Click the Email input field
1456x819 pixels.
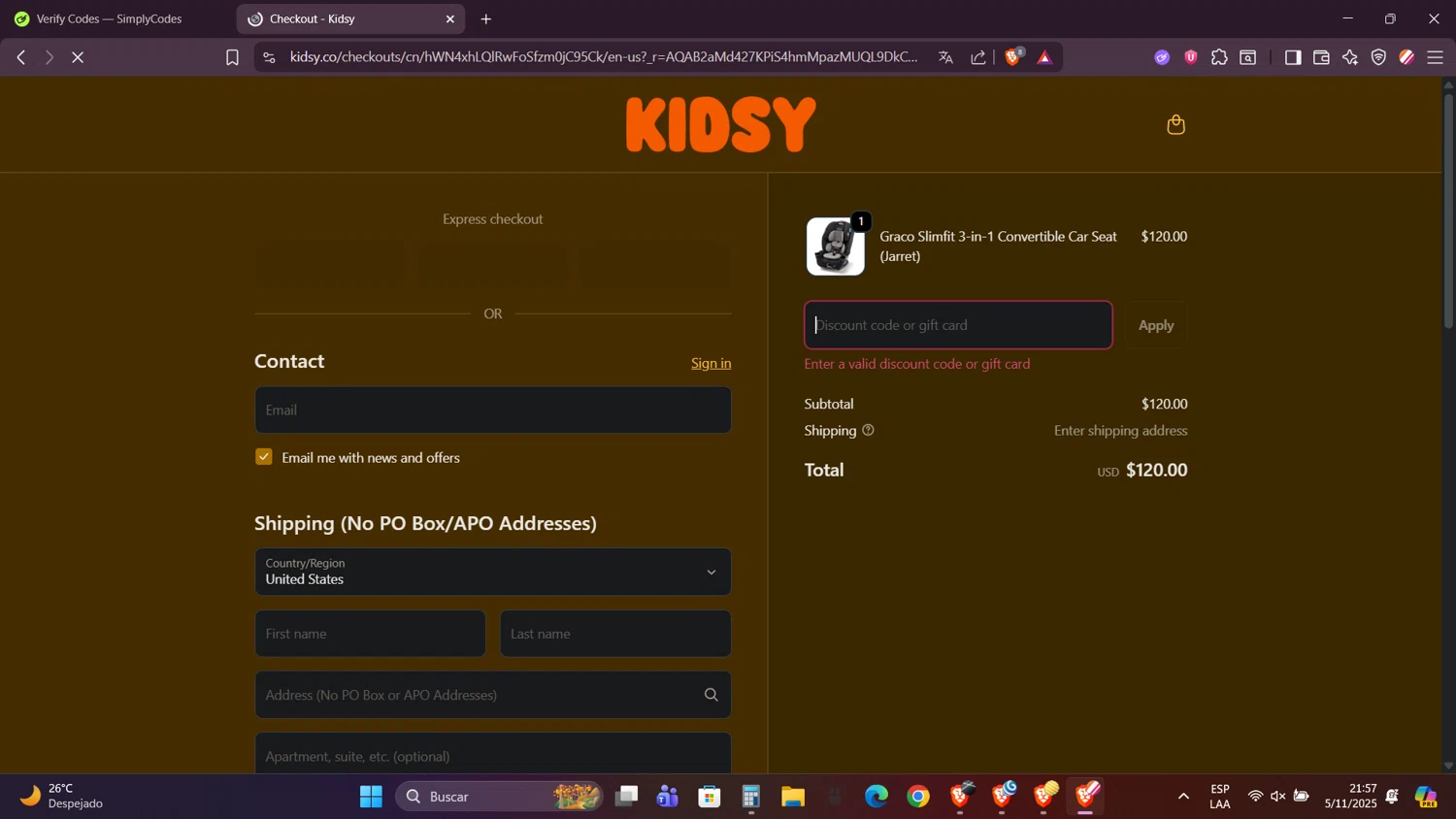[493, 409]
